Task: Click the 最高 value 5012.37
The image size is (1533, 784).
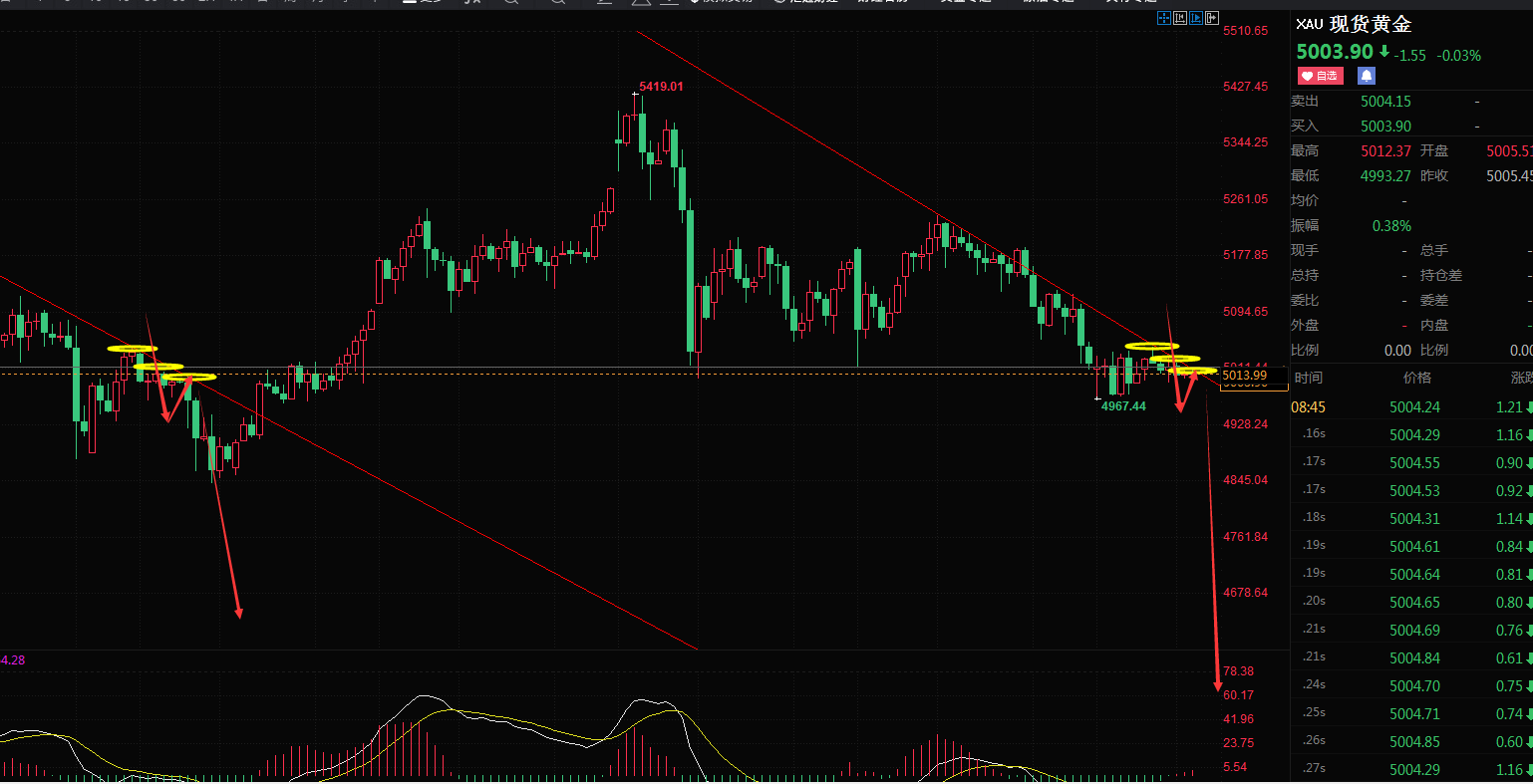Action: (1385, 151)
